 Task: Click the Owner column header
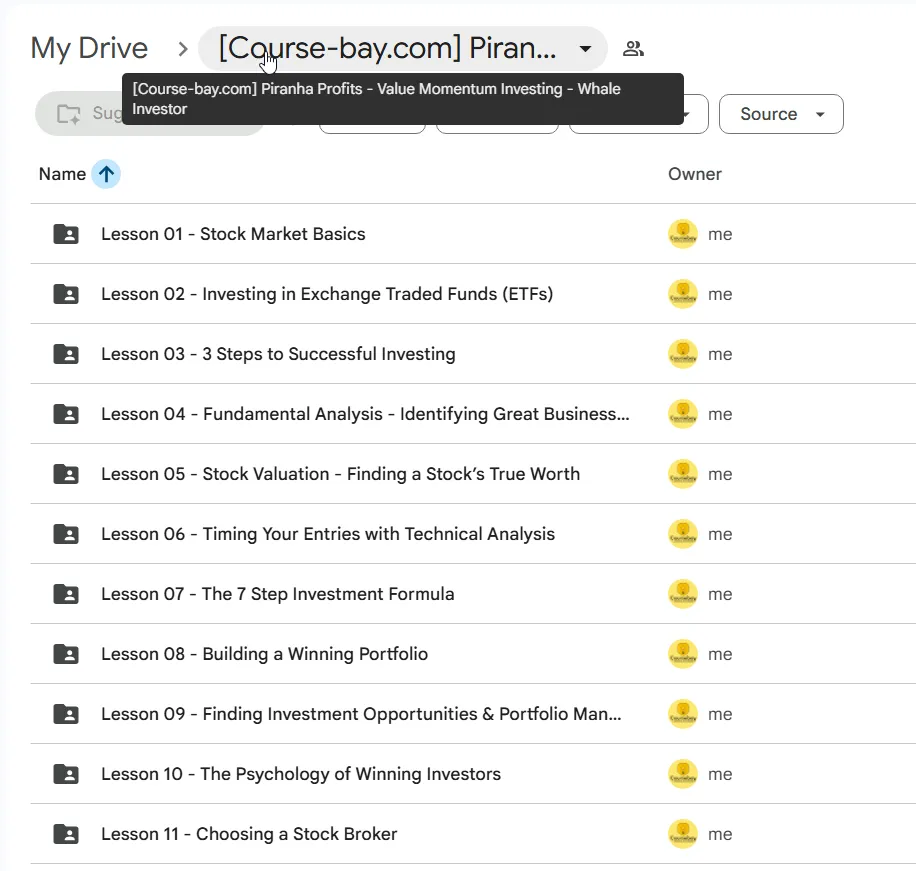tap(695, 174)
